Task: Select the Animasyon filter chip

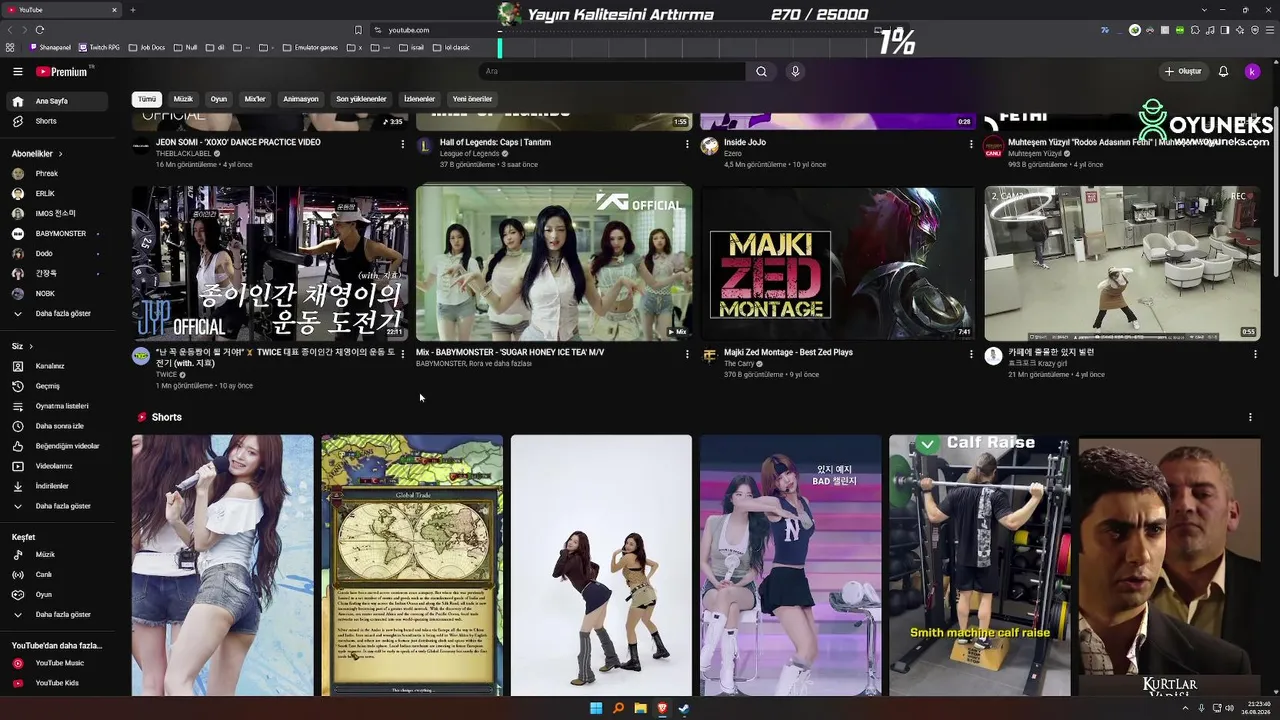Action: pos(301,99)
